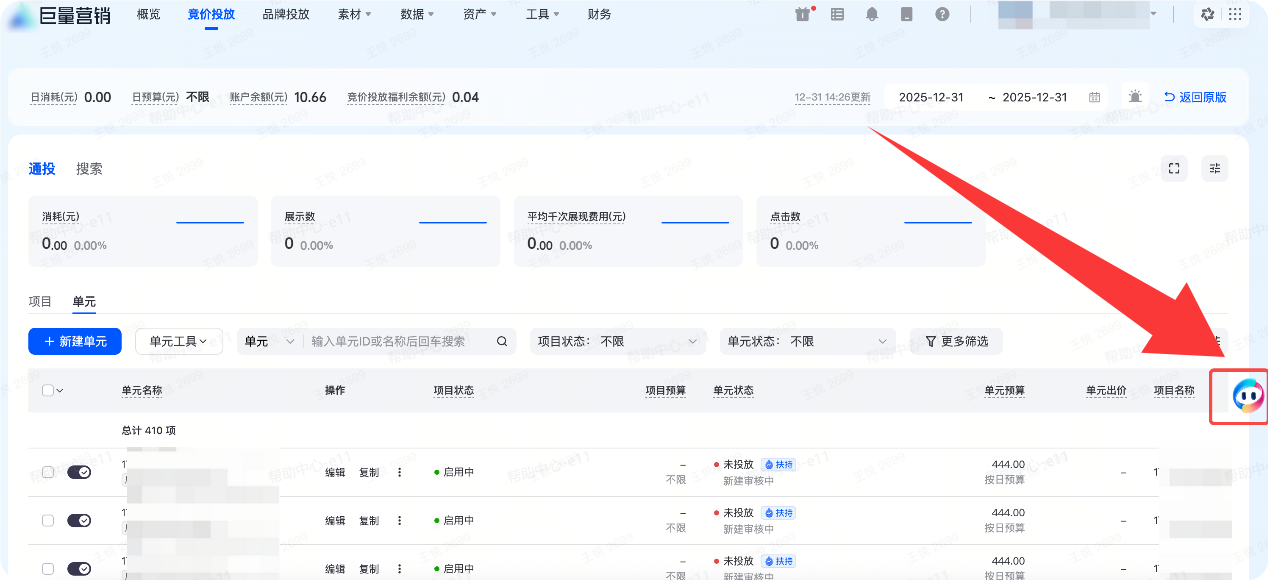Click 编辑 in the first data row
Viewport: 1268px width, 580px height.
[335, 472]
